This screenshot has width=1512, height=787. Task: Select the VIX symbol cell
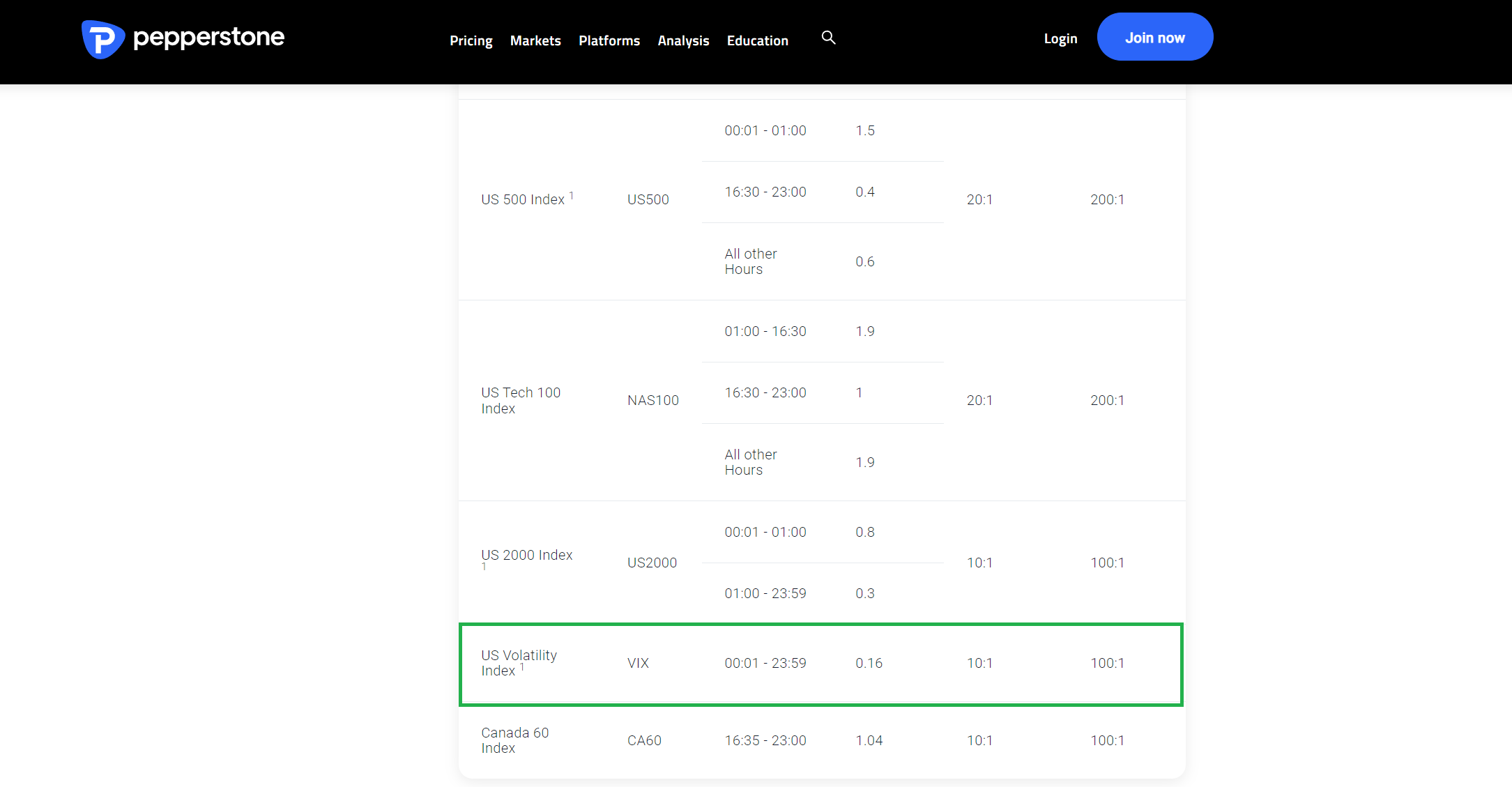point(638,663)
